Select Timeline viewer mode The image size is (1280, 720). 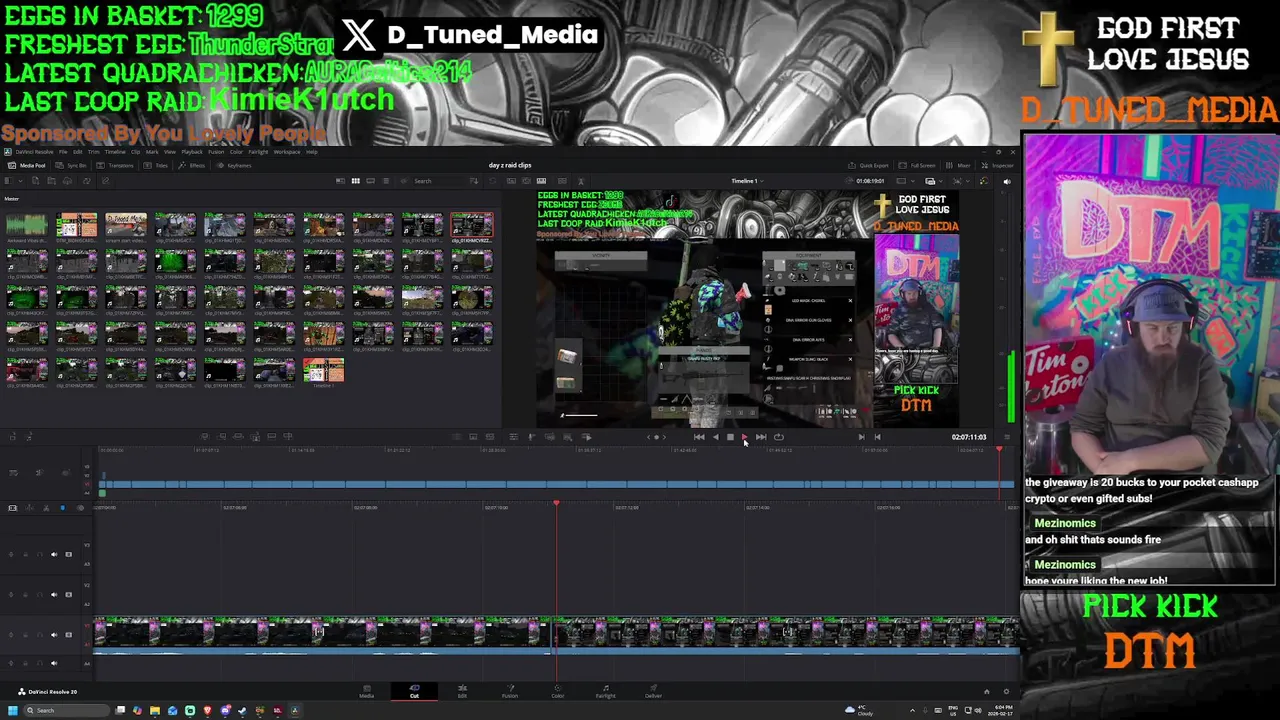(x=541, y=181)
